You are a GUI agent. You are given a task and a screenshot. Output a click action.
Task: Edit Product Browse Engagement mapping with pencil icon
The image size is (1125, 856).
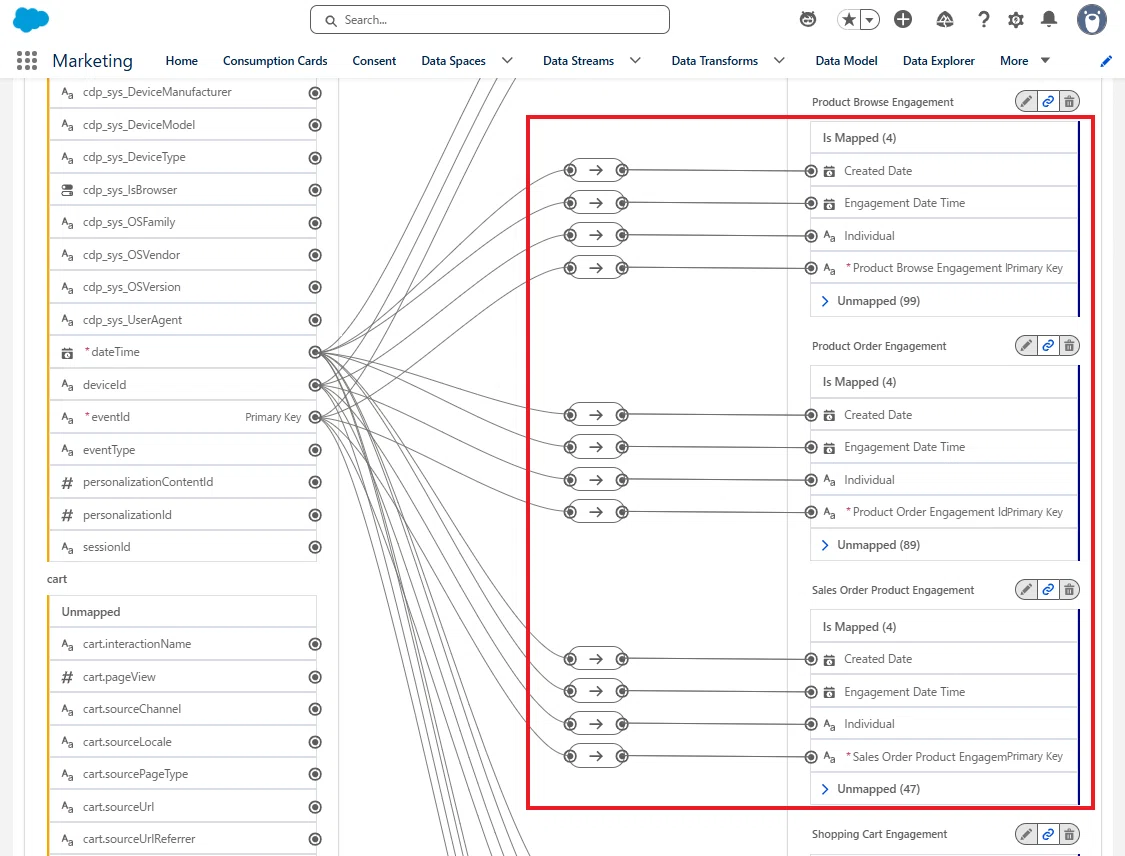1027,102
